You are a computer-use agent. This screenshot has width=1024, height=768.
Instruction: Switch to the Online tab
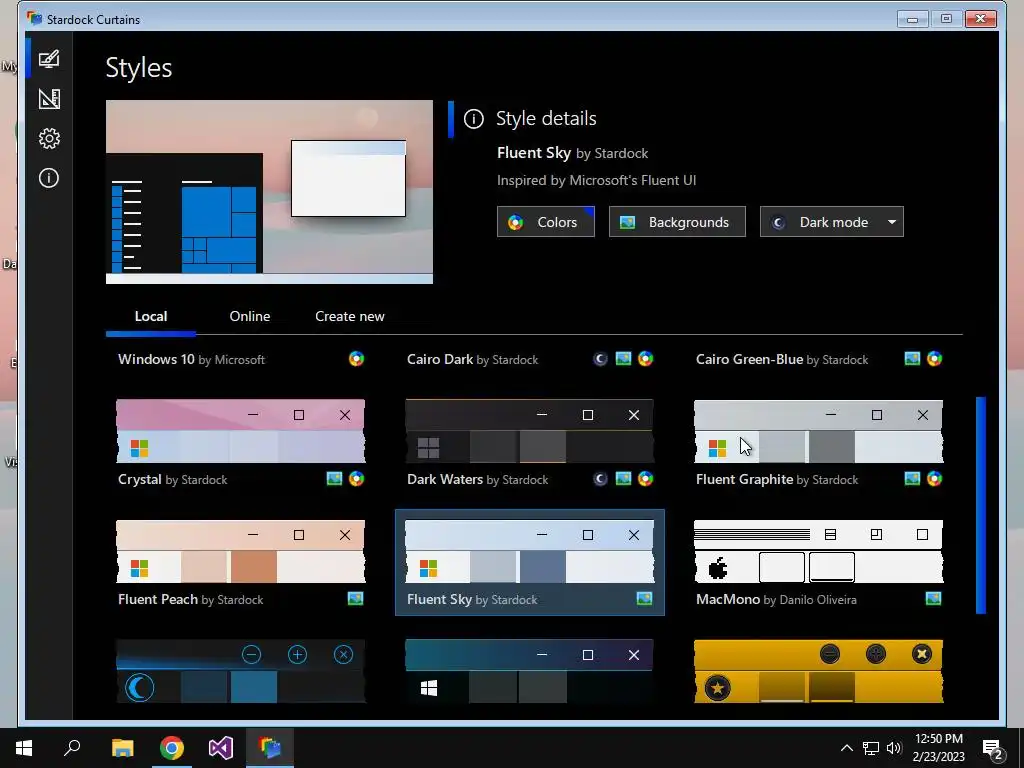pos(249,316)
